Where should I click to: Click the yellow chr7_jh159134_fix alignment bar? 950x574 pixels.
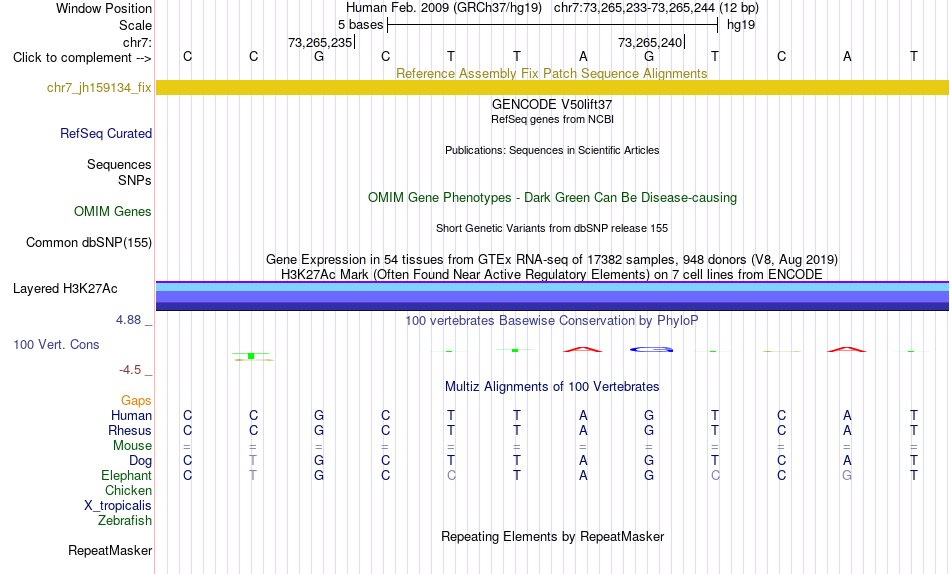tap(552, 87)
